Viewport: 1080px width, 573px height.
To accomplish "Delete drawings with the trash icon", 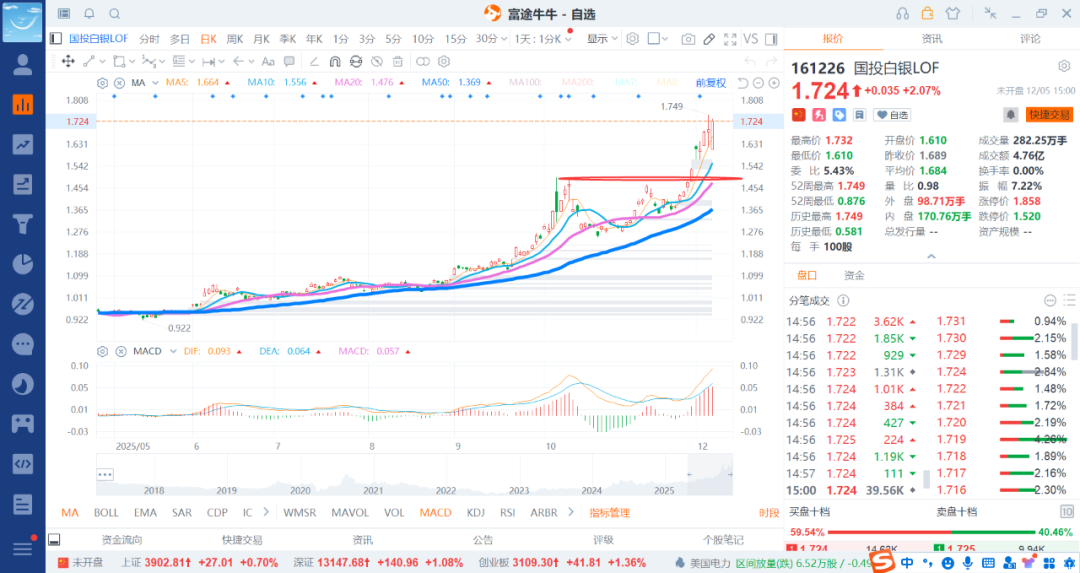I will tap(397, 61).
